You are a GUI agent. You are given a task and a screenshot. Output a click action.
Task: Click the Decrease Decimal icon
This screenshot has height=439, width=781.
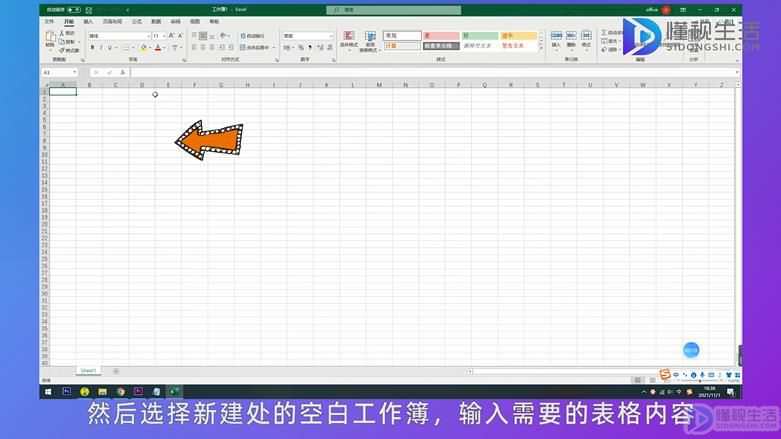[x=330, y=47]
